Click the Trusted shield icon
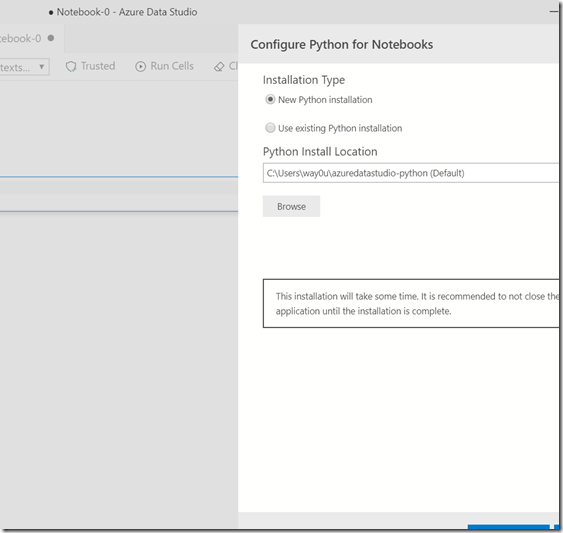Image resolution: width=563 pixels, height=533 pixels. point(71,66)
